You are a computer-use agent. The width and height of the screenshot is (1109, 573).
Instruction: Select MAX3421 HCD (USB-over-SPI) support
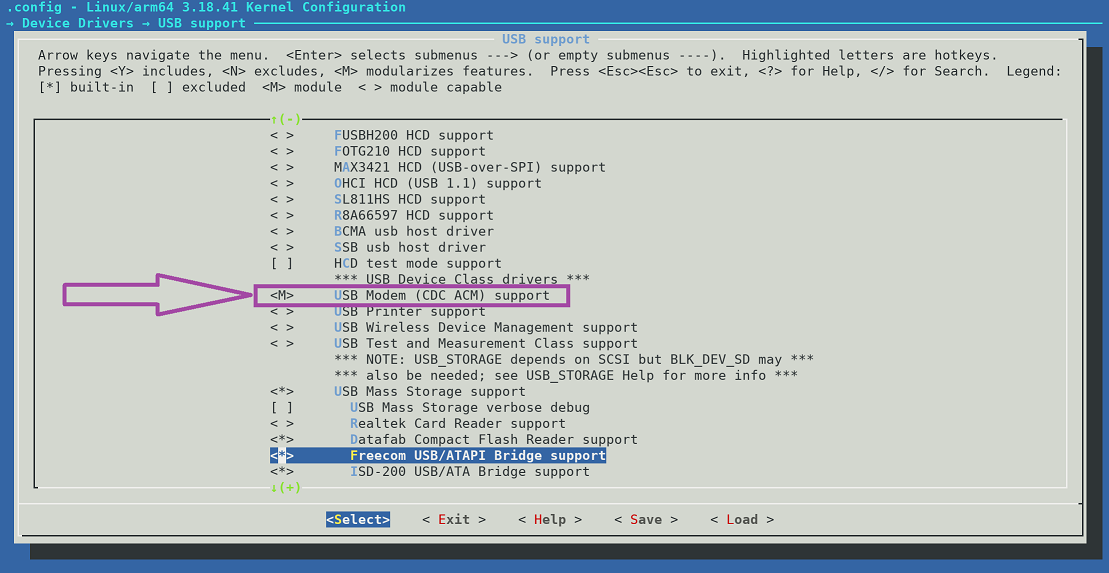[x=469, y=167]
